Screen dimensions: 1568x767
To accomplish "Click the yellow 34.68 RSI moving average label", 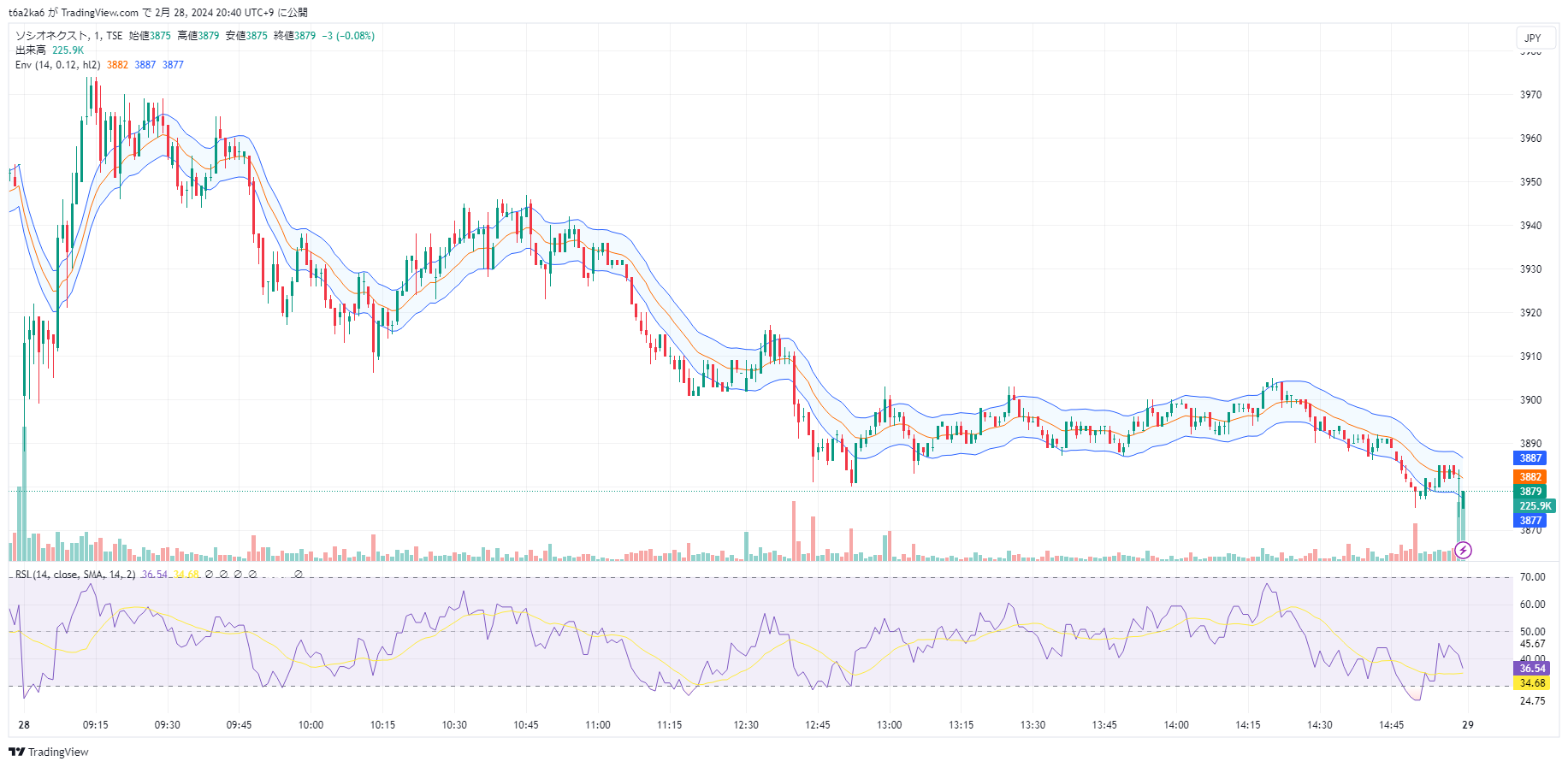I will (x=1531, y=683).
